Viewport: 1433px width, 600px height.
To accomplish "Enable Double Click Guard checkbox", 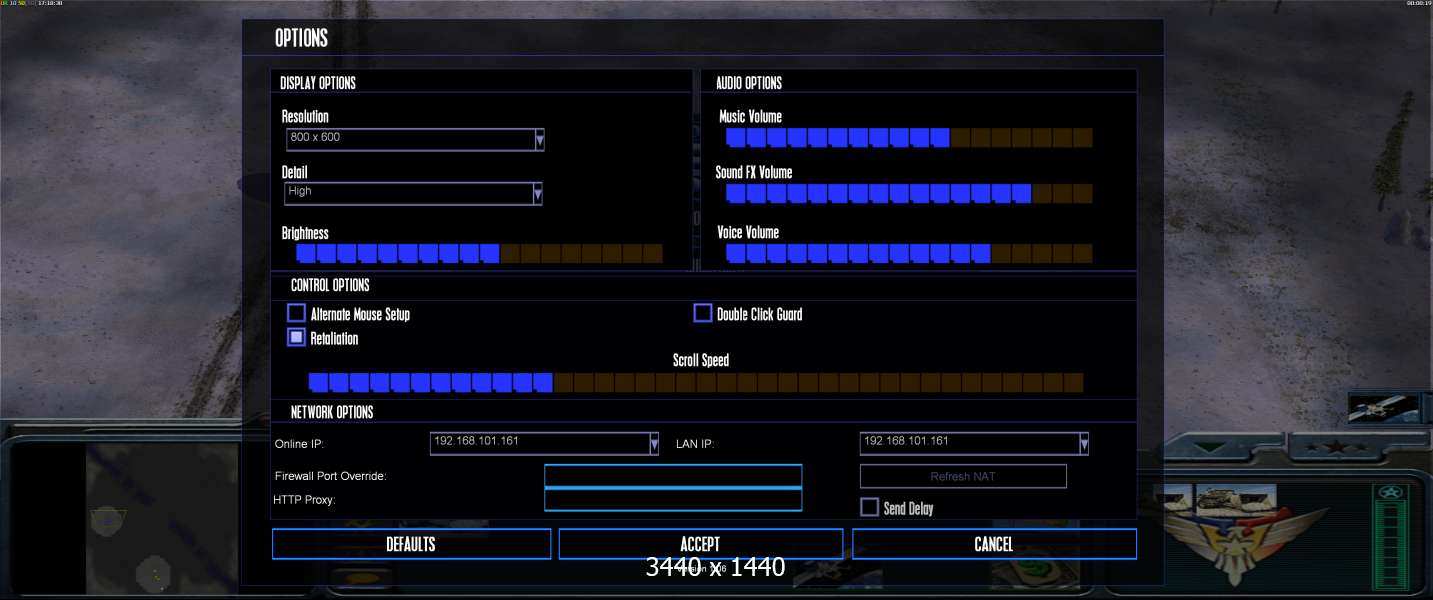I will tap(703, 313).
